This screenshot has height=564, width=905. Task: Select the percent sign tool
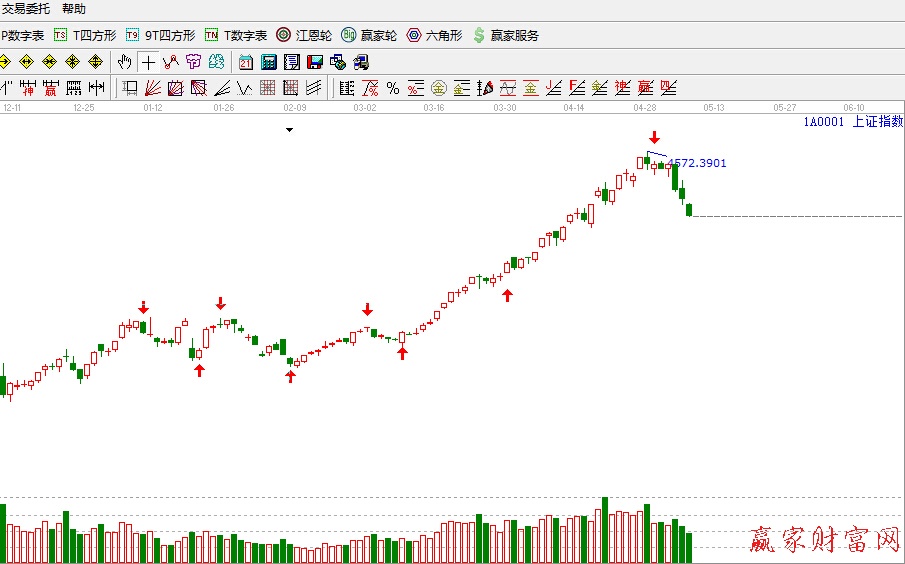[393, 88]
